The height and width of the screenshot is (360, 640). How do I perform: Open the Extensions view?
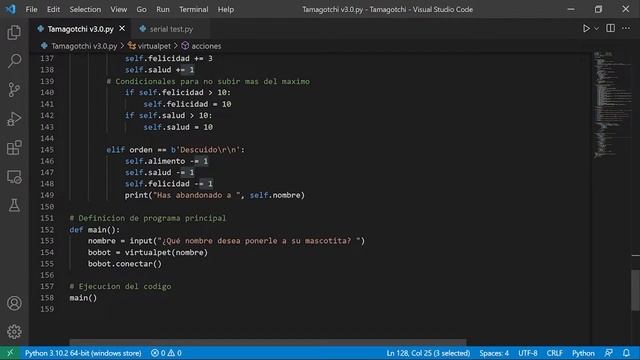tap(14, 148)
